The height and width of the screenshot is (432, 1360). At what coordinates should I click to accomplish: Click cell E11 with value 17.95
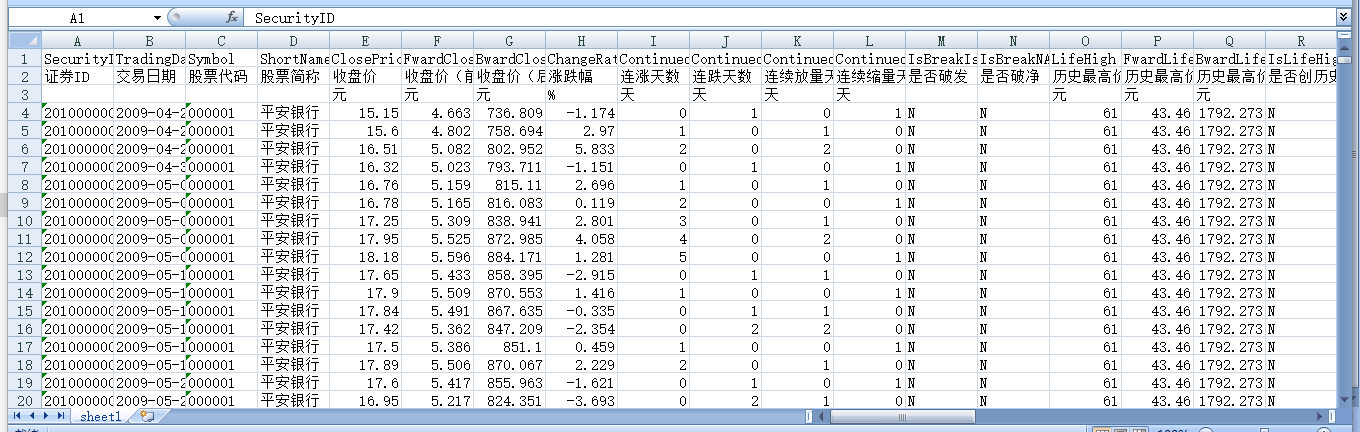365,239
